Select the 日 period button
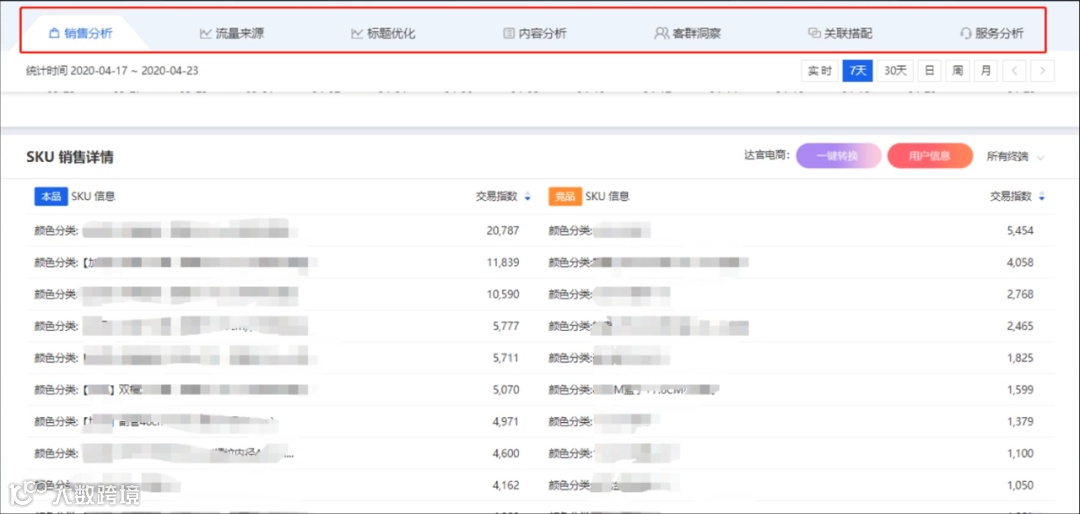This screenshot has width=1080, height=514. point(929,71)
